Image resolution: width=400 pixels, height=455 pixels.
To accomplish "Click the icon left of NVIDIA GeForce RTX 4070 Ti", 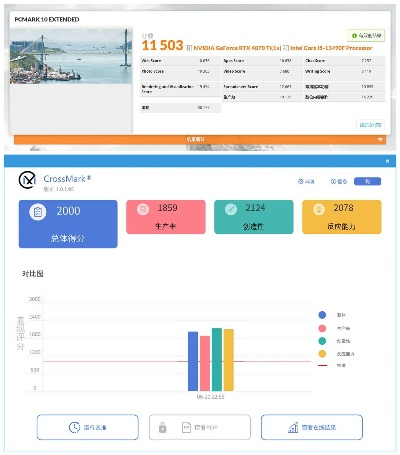I will (x=189, y=48).
